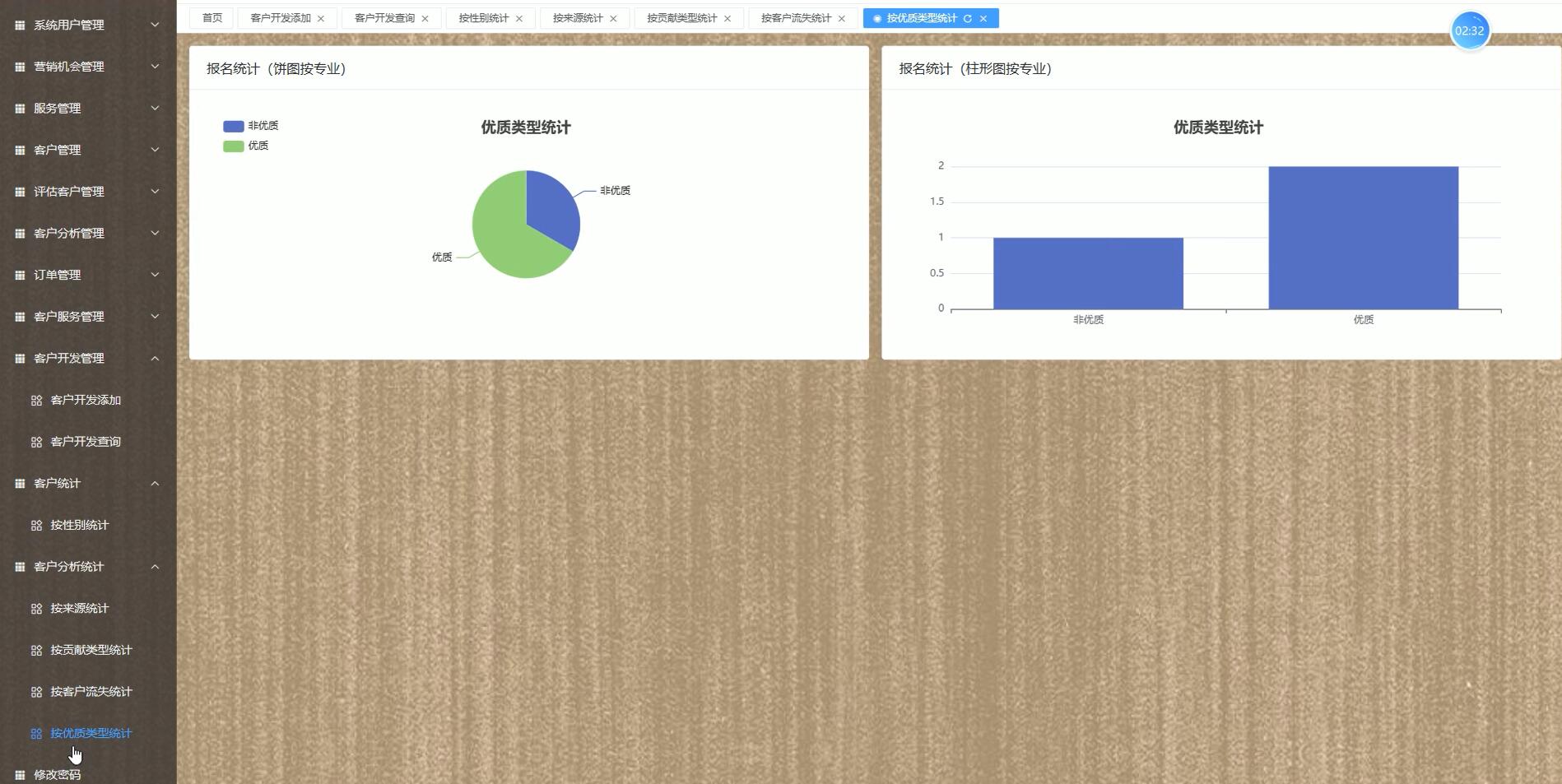This screenshot has height=784, width=1562.
Task: Collapse the 客户分析统计 menu chevron
Action: (x=155, y=567)
